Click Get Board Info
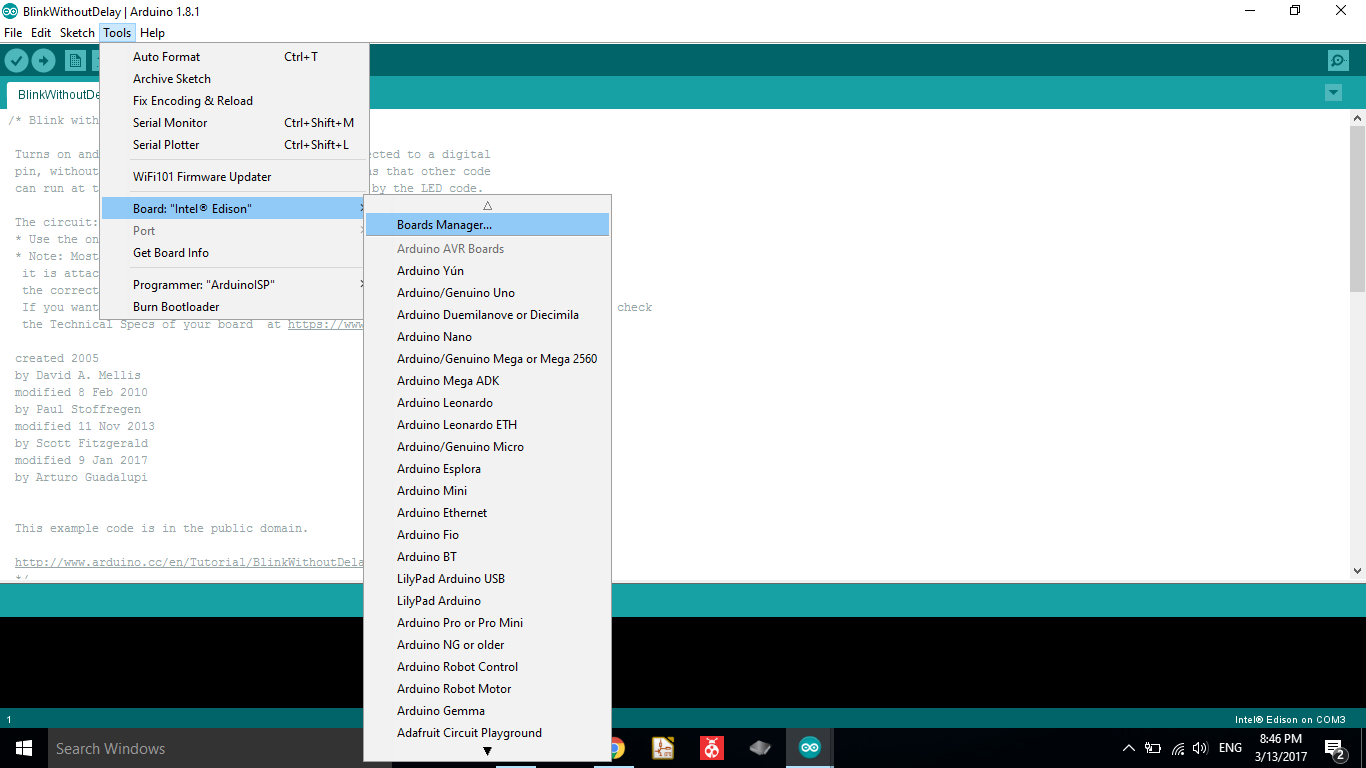 click(x=234, y=253)
